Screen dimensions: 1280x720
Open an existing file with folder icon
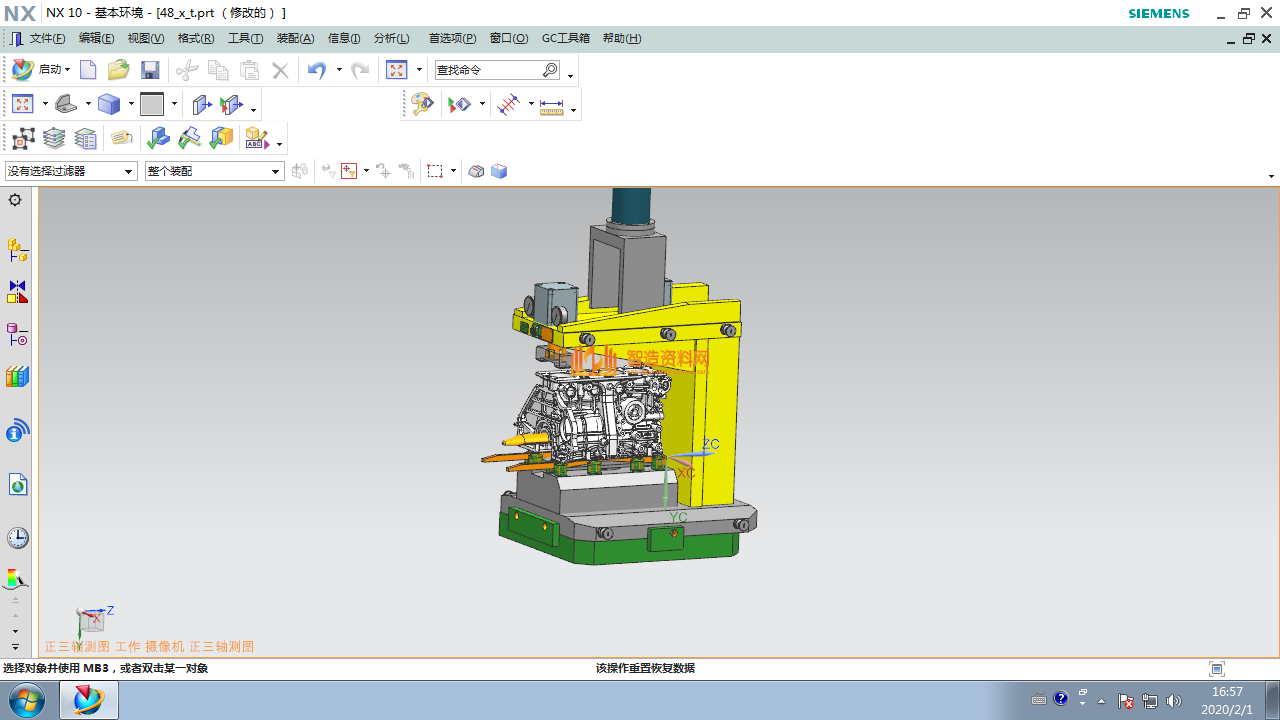tap(118, 70)
